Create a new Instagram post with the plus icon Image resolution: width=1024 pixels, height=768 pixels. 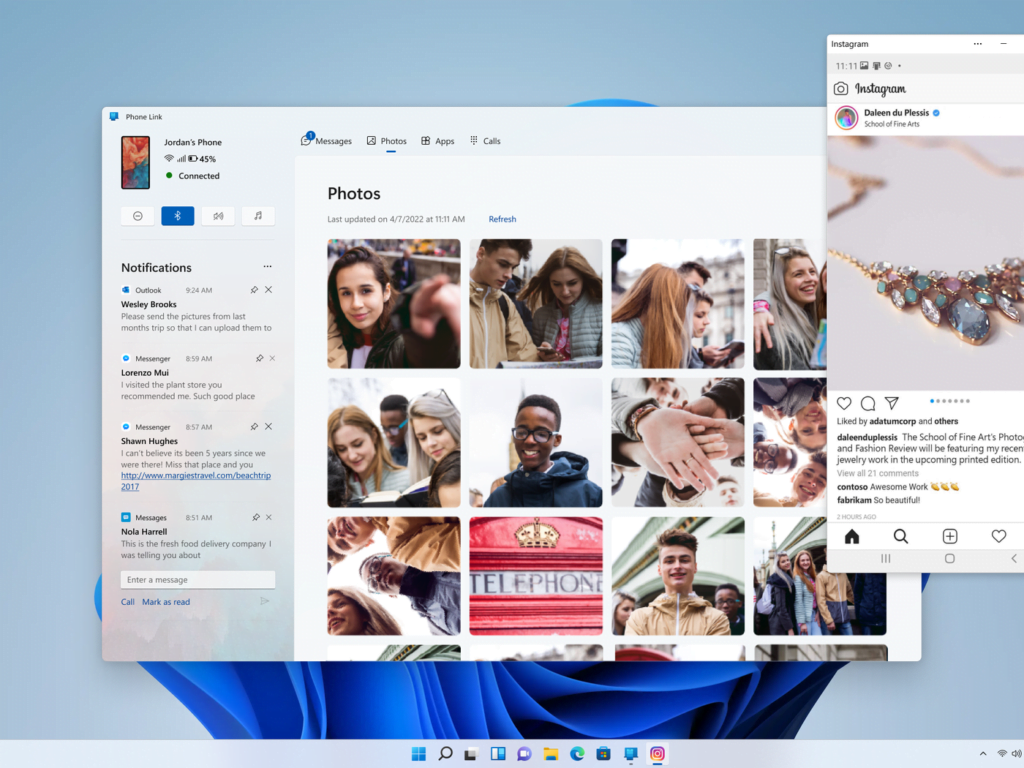tap(949, 536)
